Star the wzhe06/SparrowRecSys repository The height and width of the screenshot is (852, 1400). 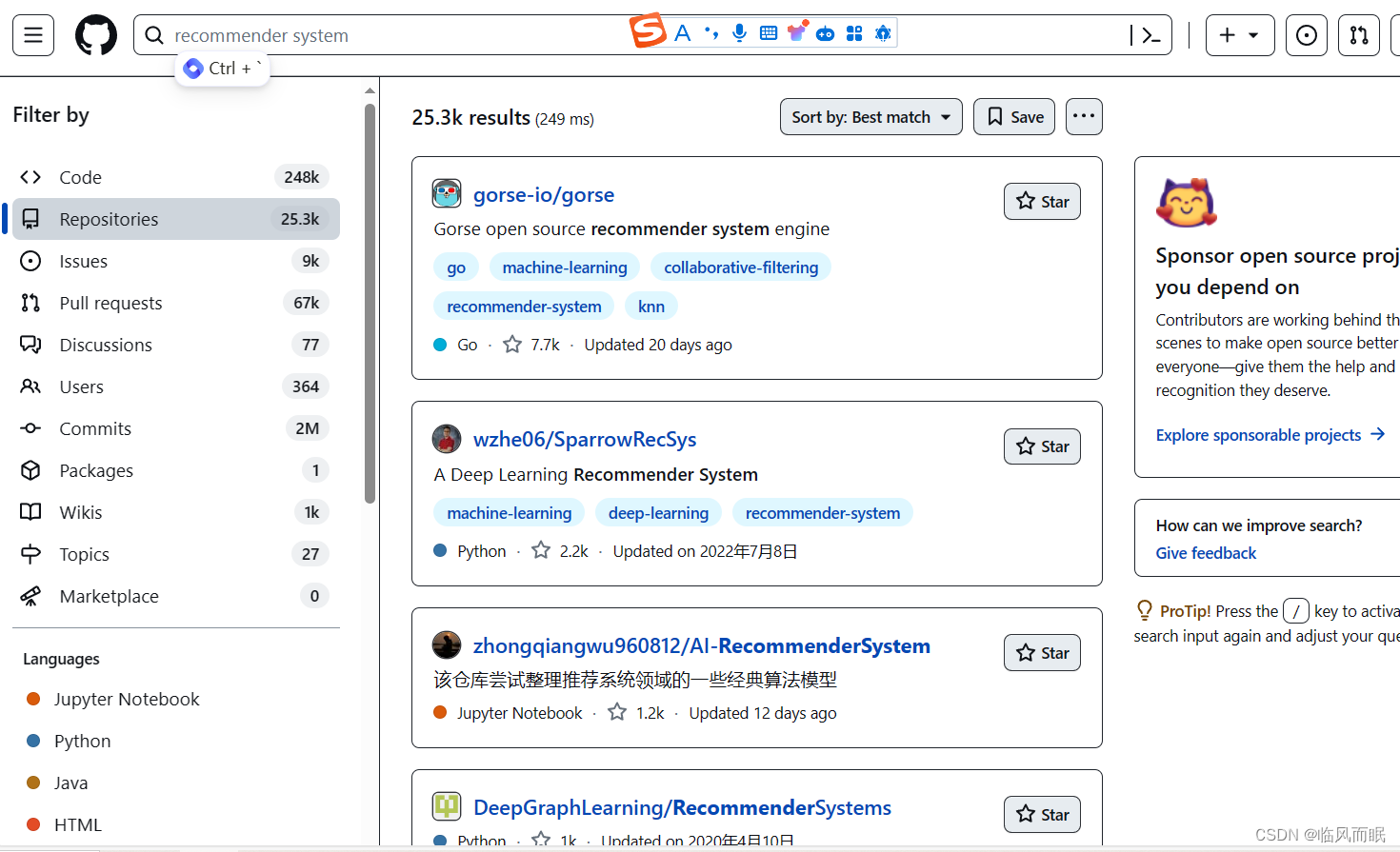1042,446
